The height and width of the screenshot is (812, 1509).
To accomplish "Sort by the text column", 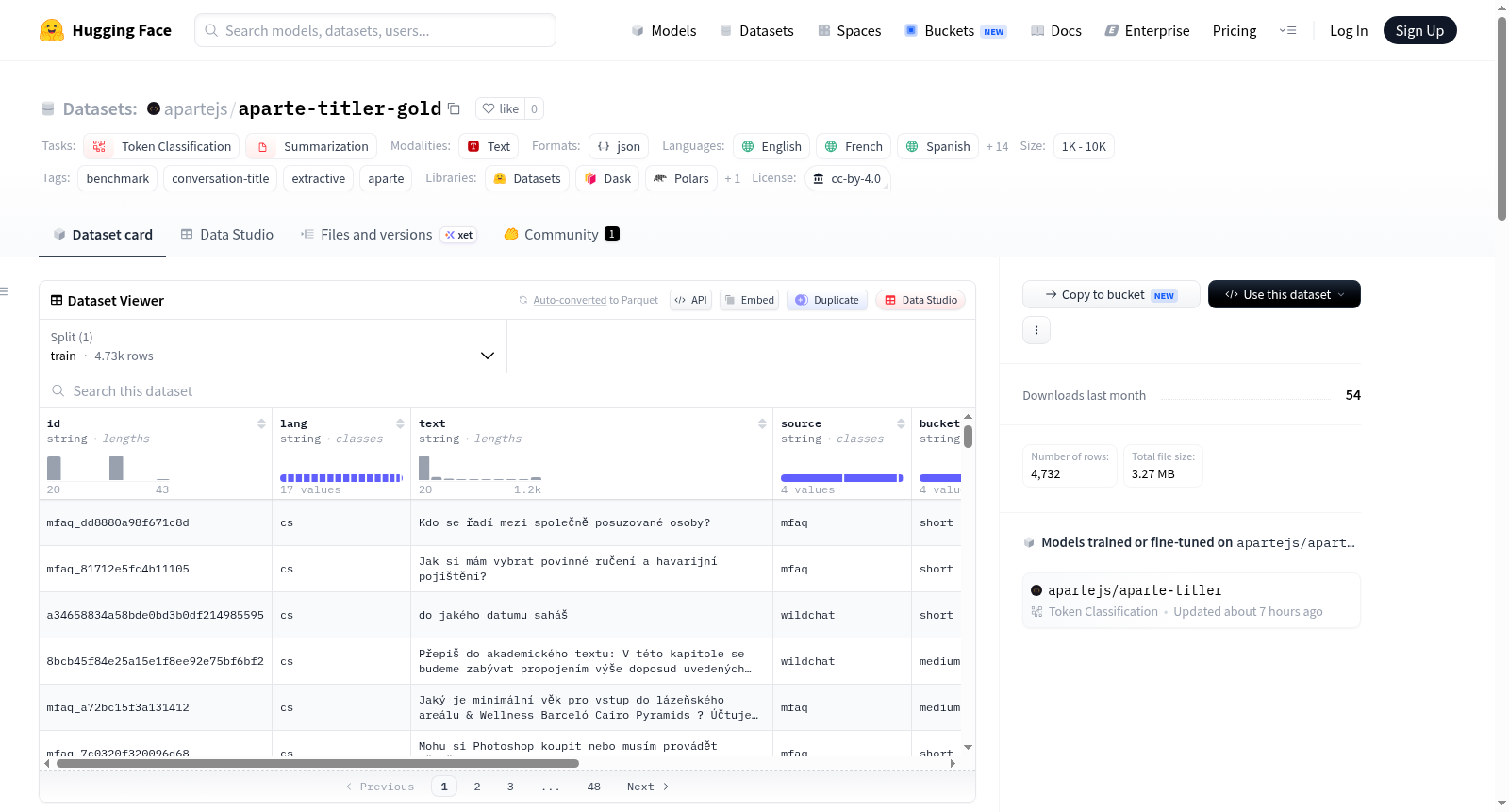I will tap(762, 423).
